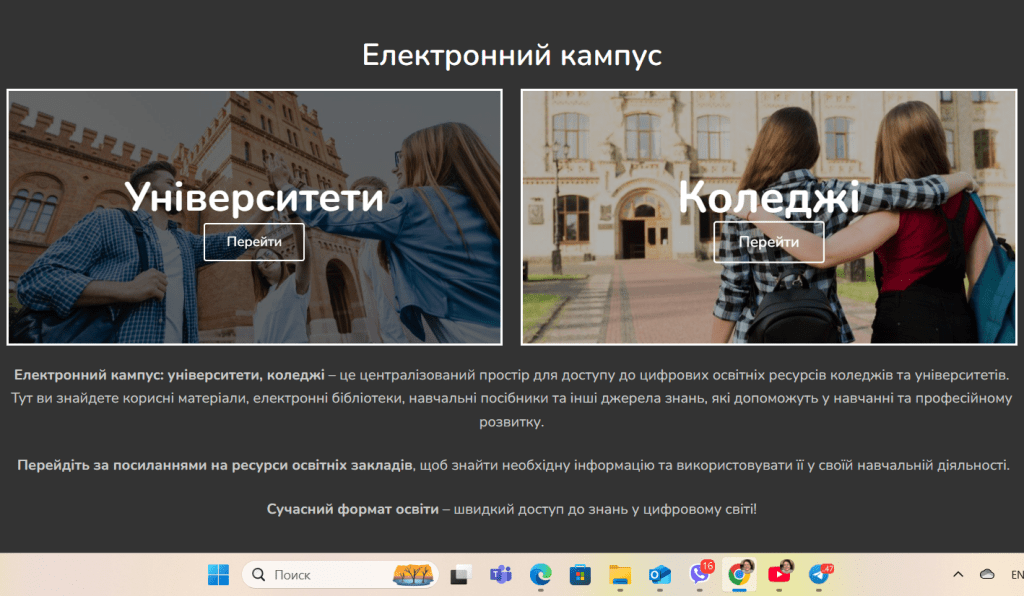Click the Перейти button under Коледжі
This screenshot has height=596, width=1024.
pos(768,242)
